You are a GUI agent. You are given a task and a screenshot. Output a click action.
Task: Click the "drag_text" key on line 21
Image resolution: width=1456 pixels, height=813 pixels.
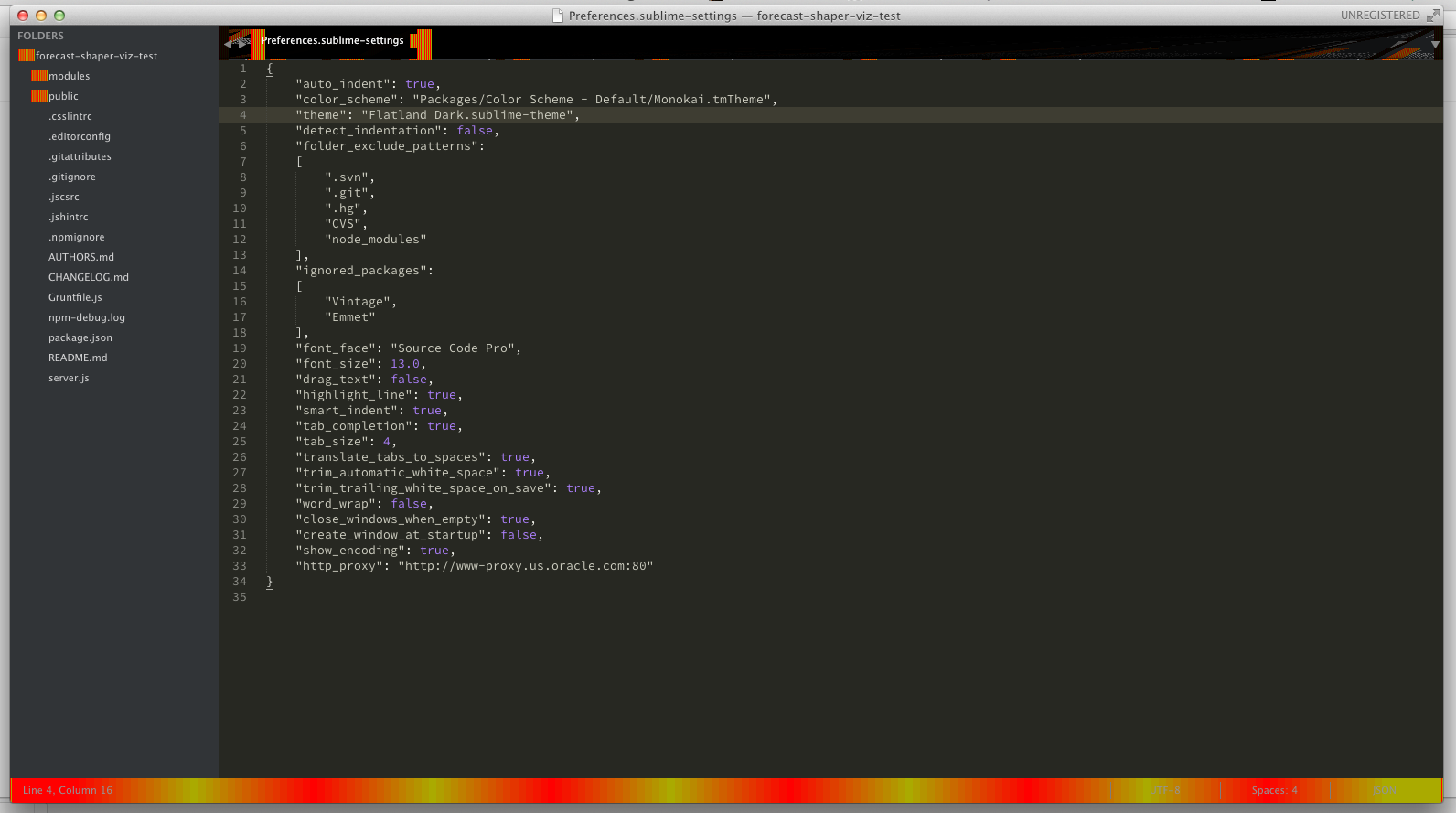336,380
